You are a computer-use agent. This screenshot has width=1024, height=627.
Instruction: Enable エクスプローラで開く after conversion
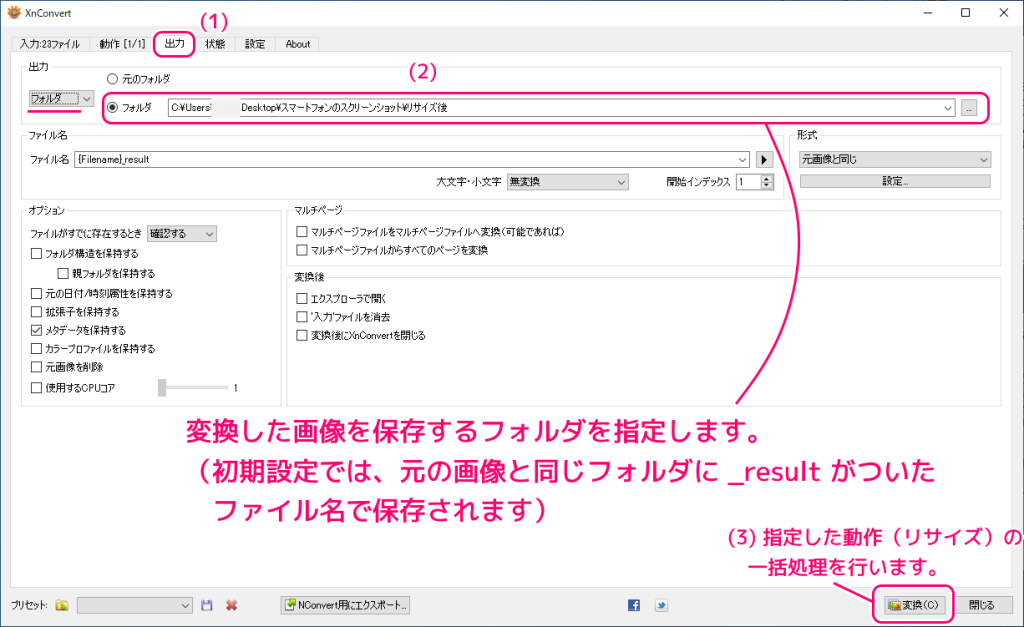(x=302, y=298)
